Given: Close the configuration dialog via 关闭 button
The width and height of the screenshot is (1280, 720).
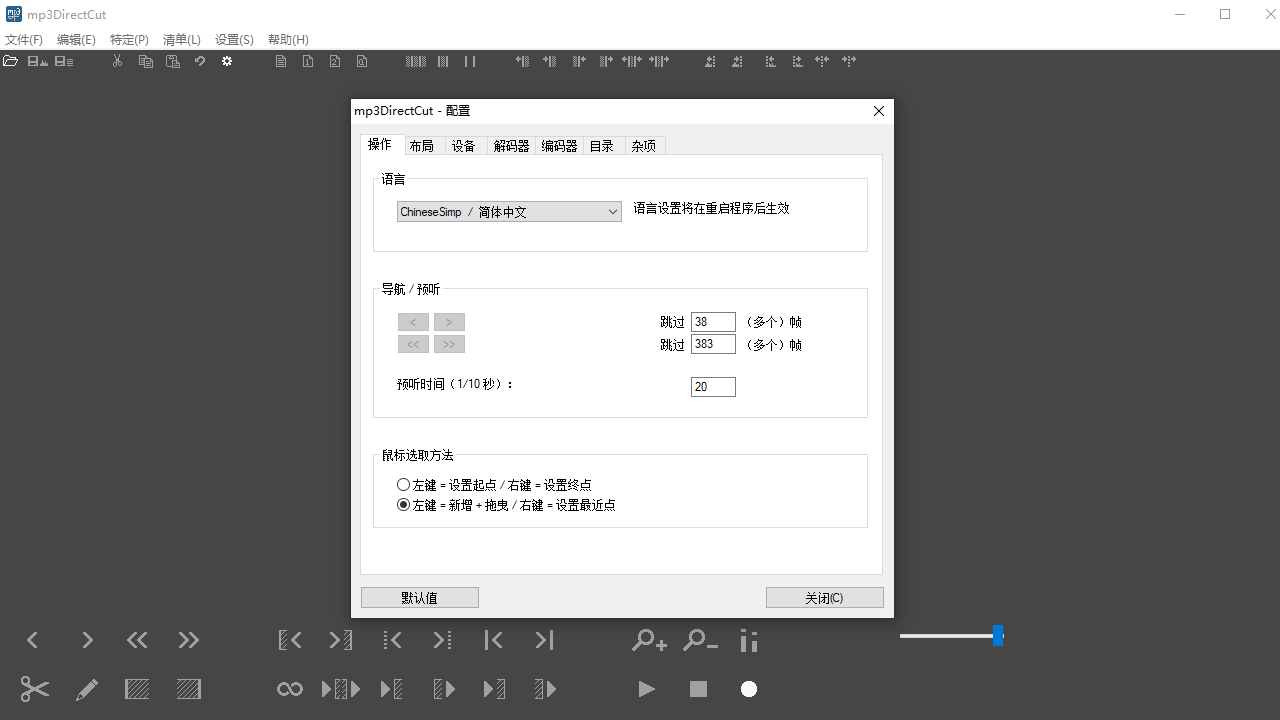Looking at the screenshot, I should [824, 597].
